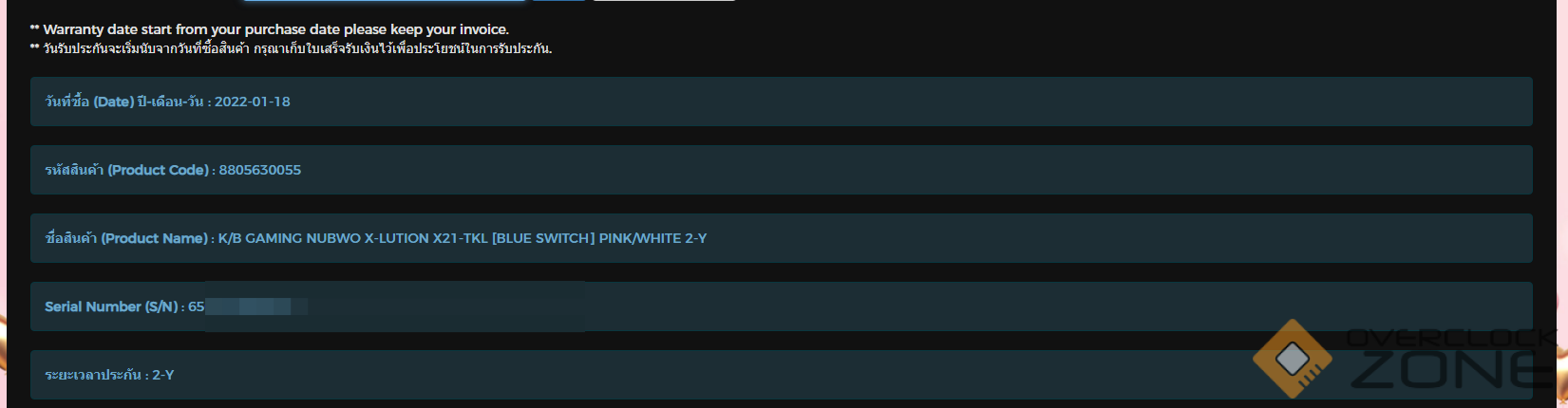Click the "(Product Code)" label
Screen dimensions: 1568x408
click(x=158, y=170)
